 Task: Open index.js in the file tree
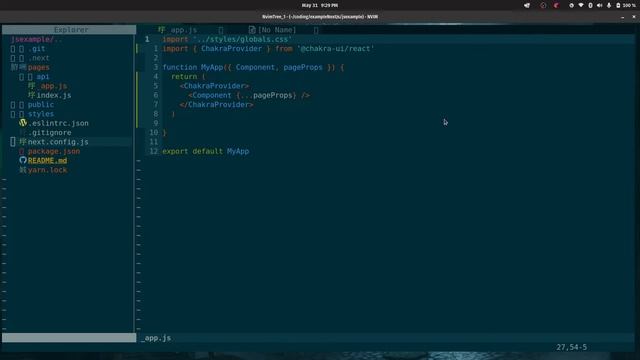(x=54, y=96)
